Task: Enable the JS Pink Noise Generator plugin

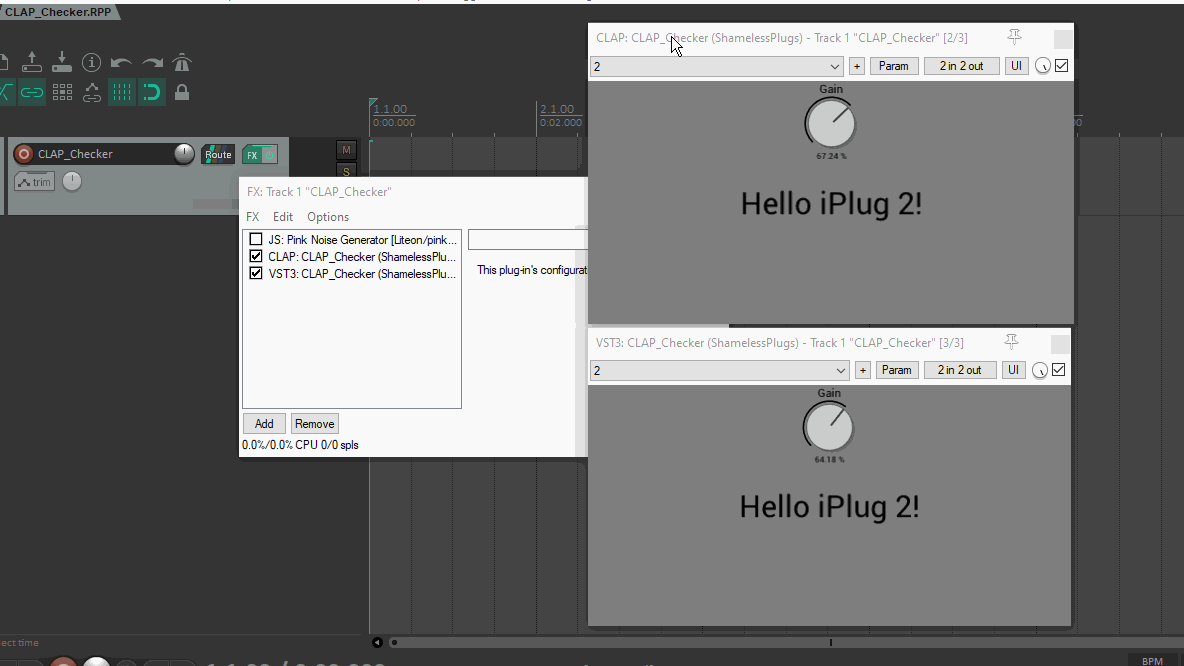Action: point(255,239)
